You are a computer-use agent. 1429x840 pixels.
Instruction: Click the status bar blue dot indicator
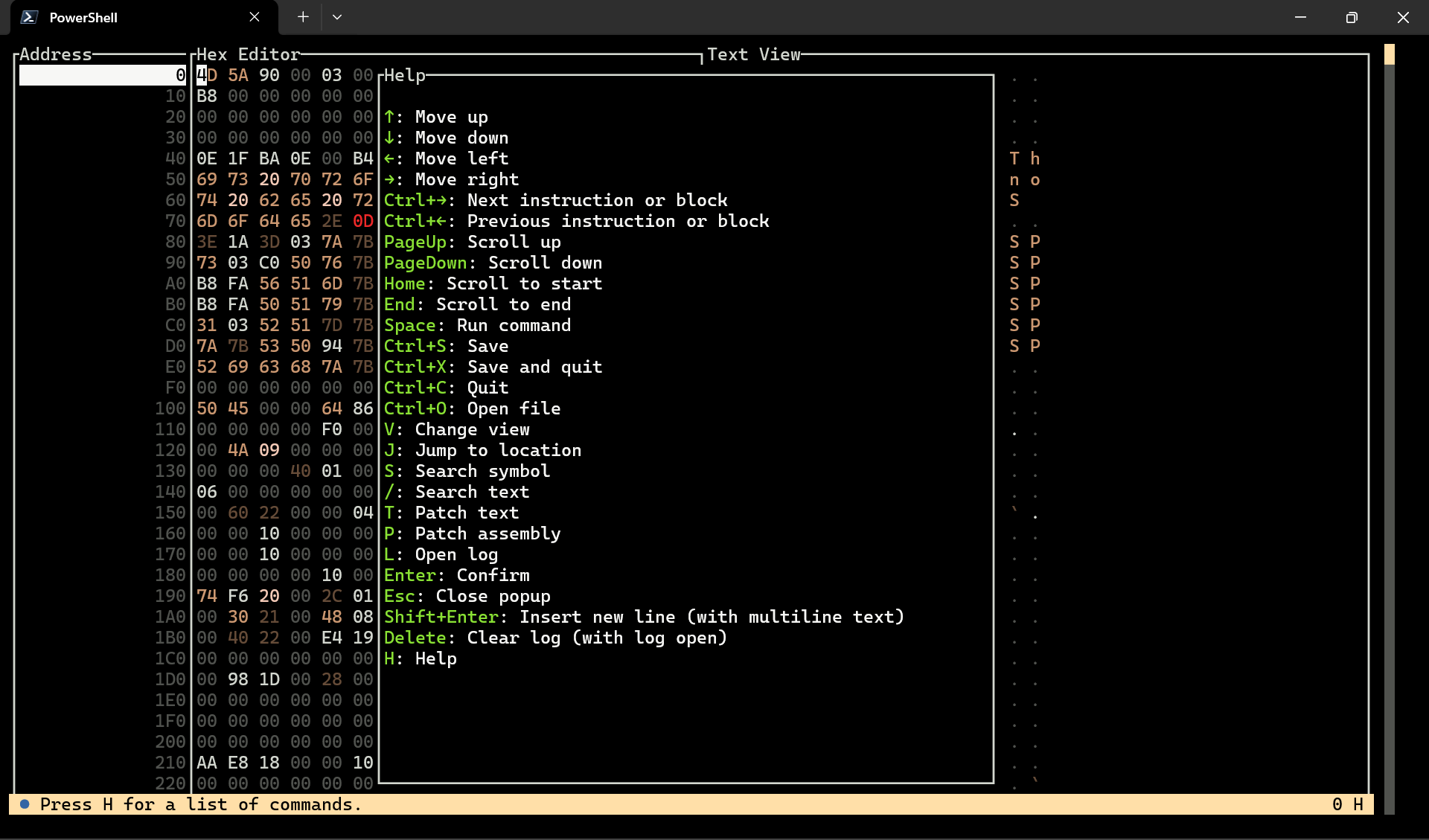[25, 804]
